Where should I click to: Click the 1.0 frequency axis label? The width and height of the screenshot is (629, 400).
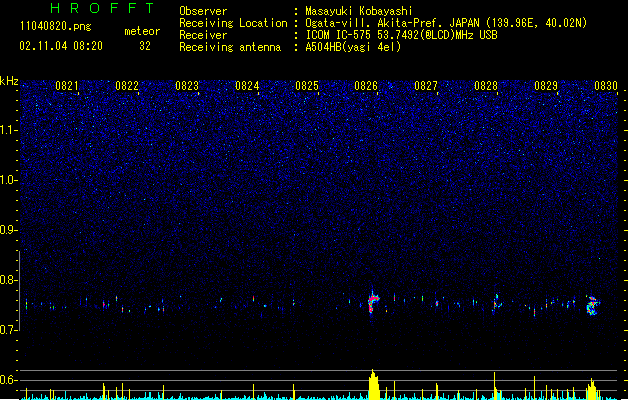(8, 180)
